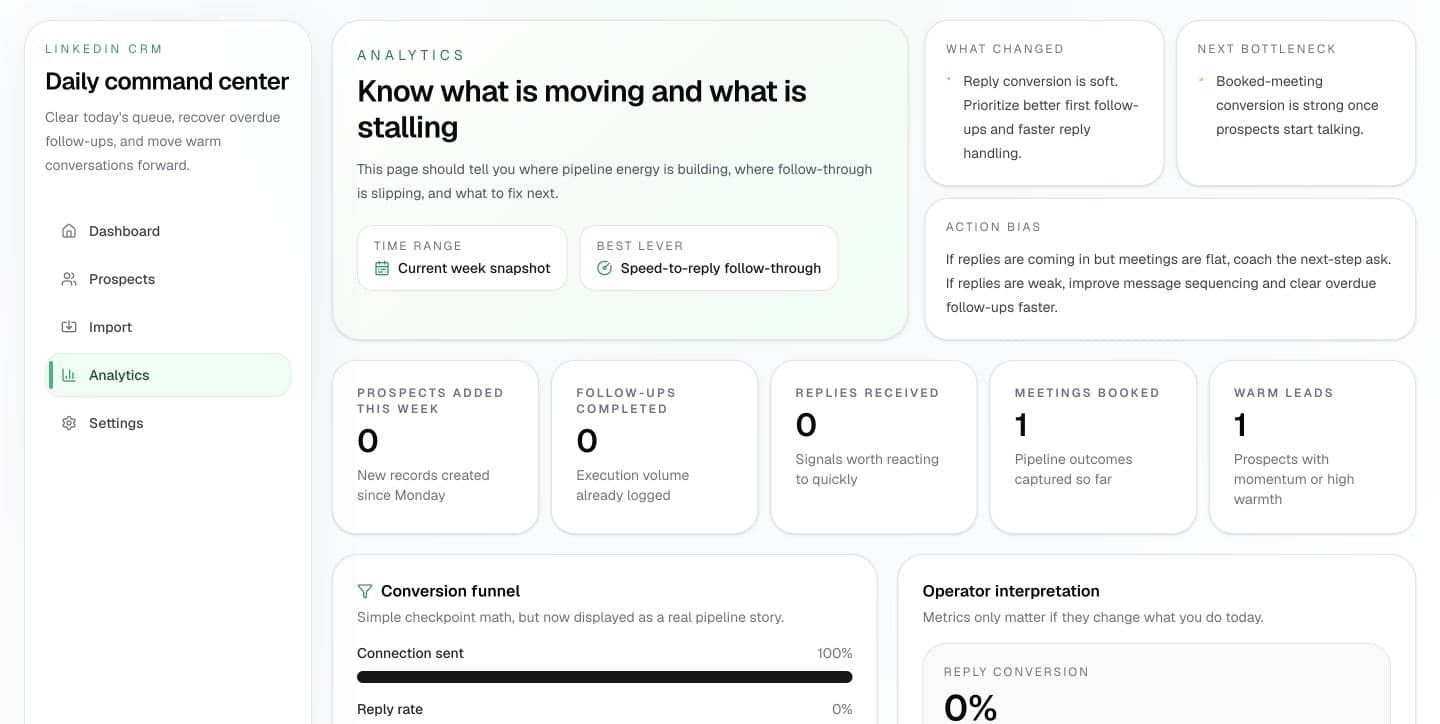
Task: Click the Execution volume already logged text
Action: click(x=632, y=485)
